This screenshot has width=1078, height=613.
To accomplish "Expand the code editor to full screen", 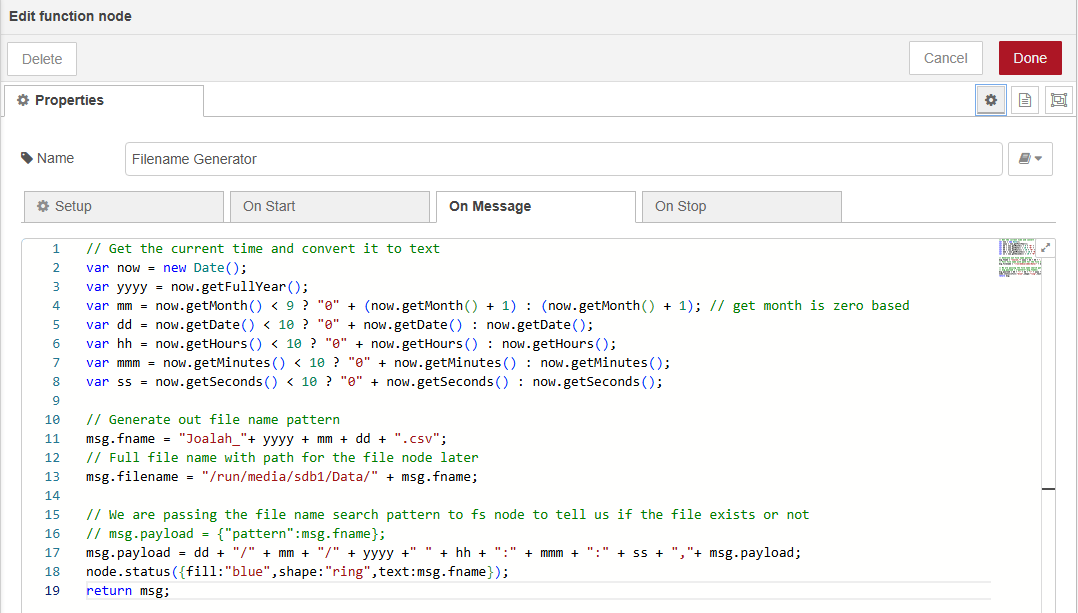I will coord(1046,247).
